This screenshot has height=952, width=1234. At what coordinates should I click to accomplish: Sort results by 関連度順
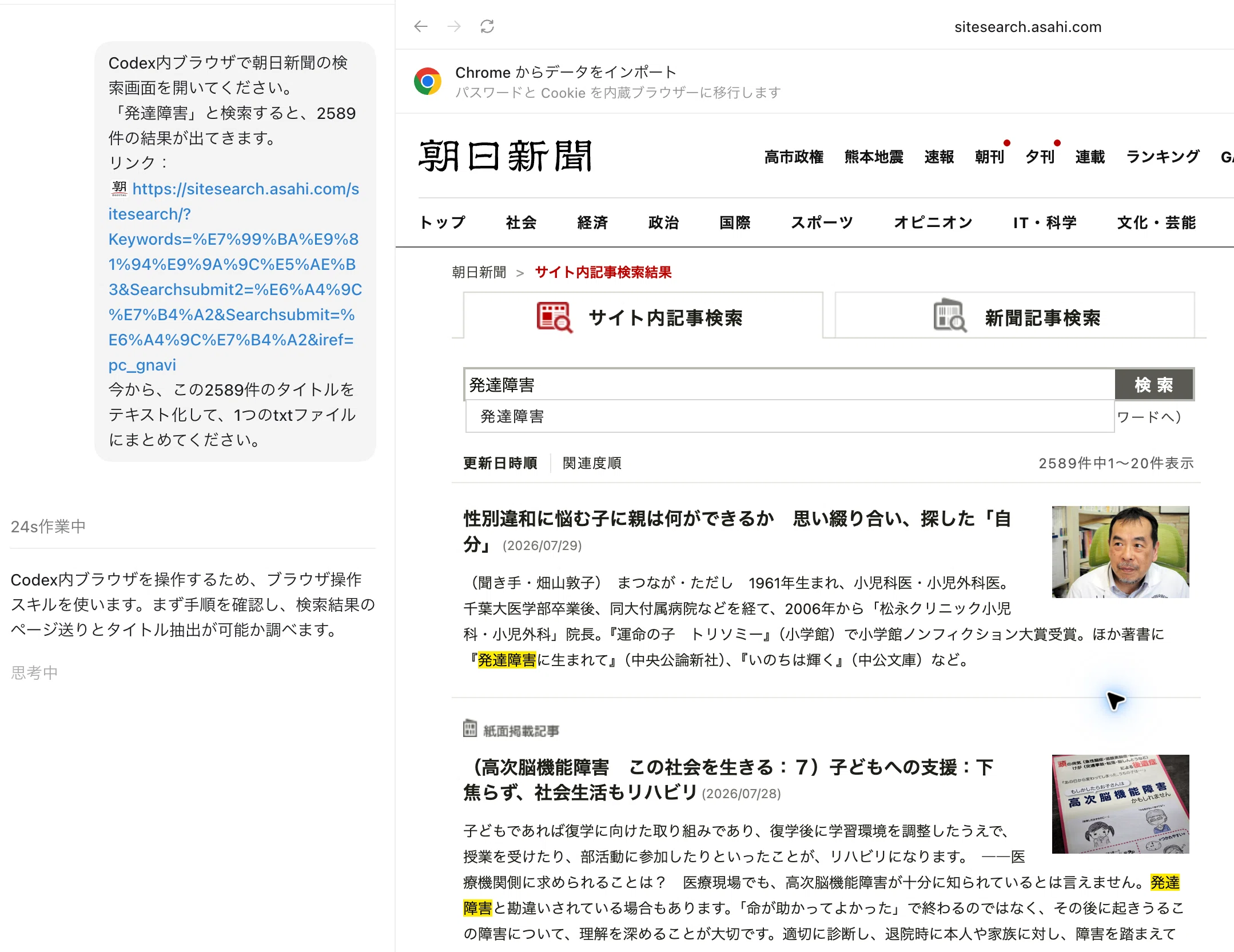pyautogui.click(x=592, y=463)
